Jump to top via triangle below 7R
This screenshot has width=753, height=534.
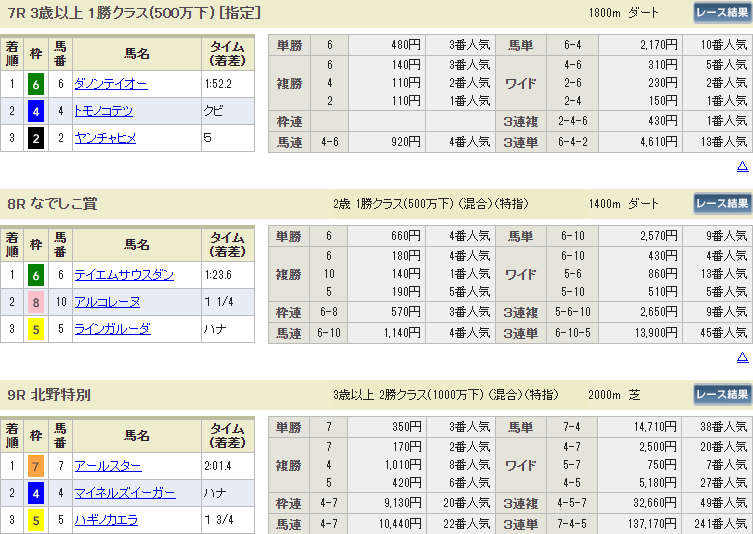[x=742, y=167]
